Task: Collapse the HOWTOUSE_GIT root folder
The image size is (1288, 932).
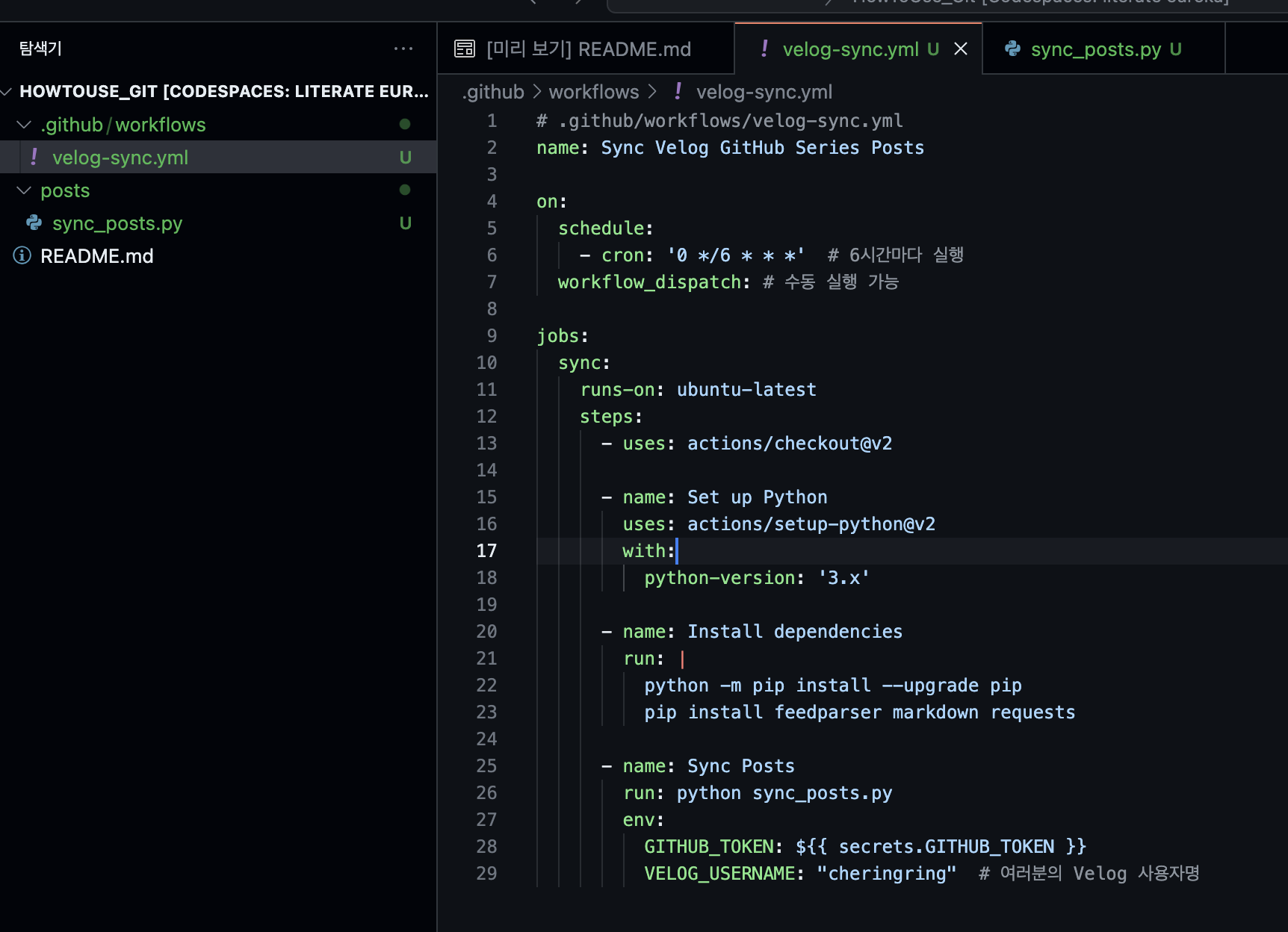Action: tap(7, 91)
